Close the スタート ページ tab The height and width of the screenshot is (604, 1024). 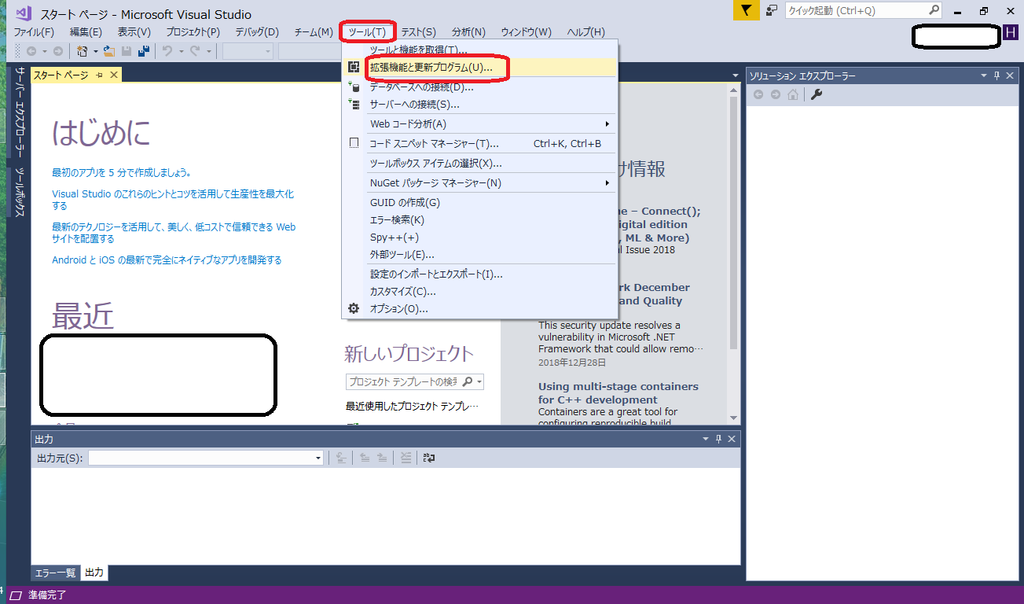[x=114, y=75]
